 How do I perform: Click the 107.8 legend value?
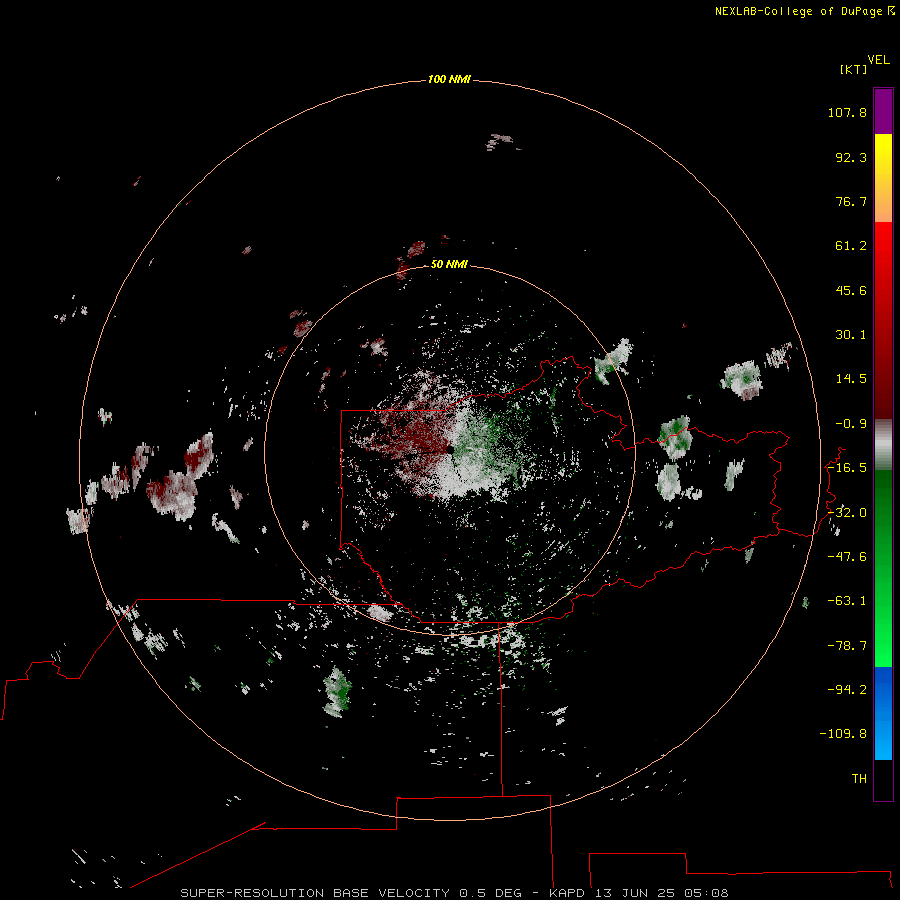[x=847, y=112]
